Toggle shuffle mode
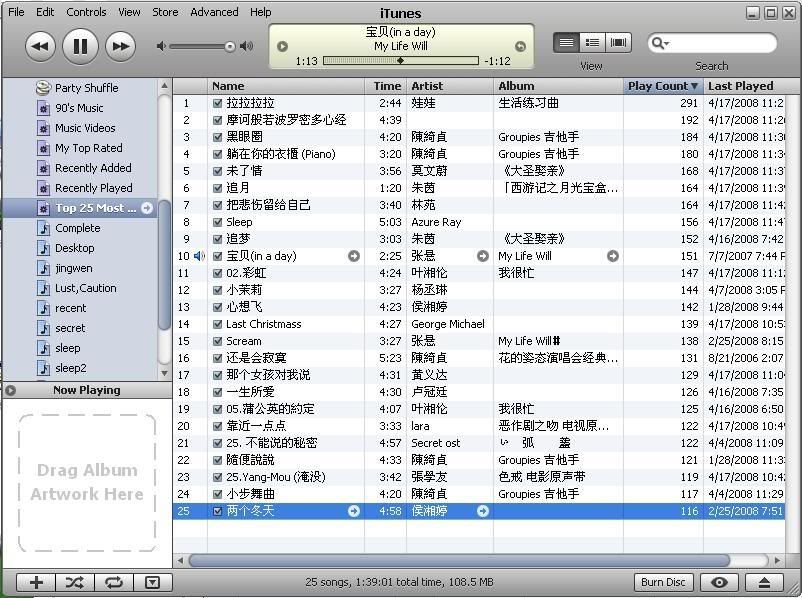The height and width of the screenshot is (598, 802). point(75,582)
